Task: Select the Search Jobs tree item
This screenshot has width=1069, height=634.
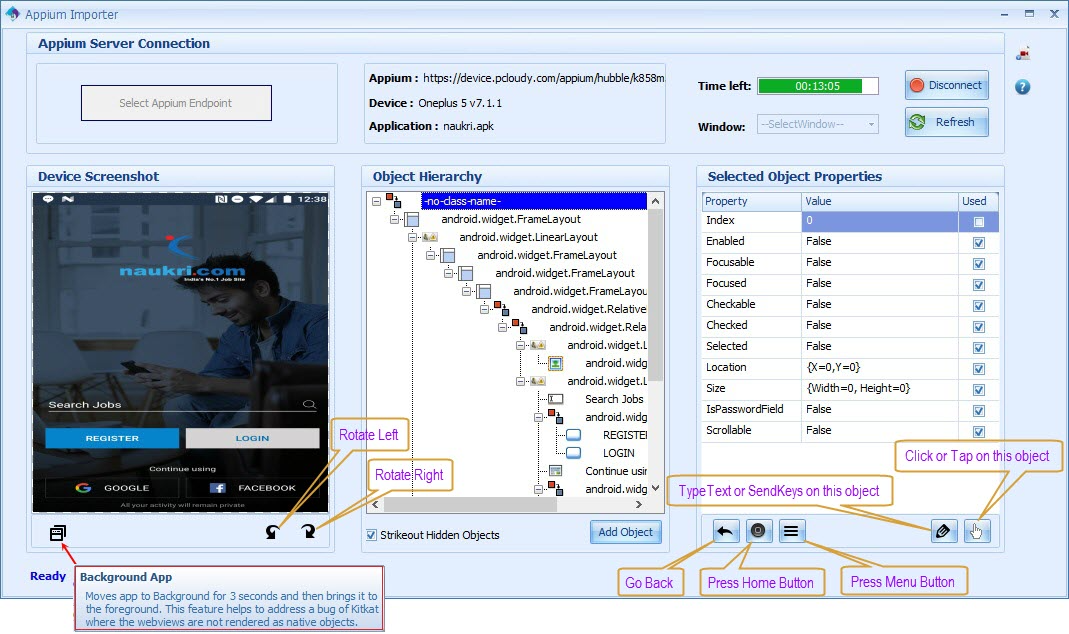Action: coord(614,399)
